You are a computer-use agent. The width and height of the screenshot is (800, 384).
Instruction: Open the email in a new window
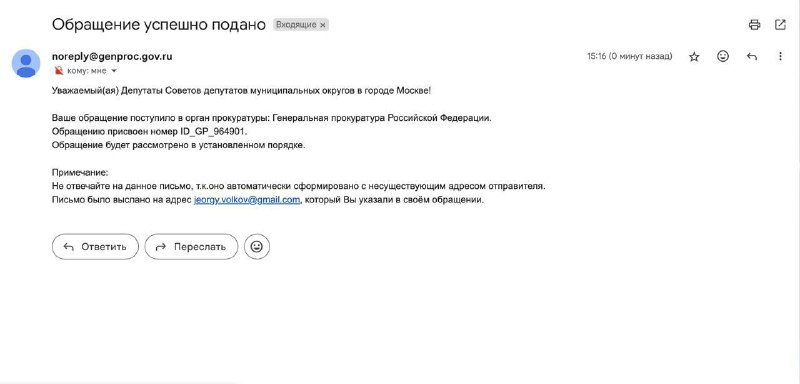click(780, 24)
